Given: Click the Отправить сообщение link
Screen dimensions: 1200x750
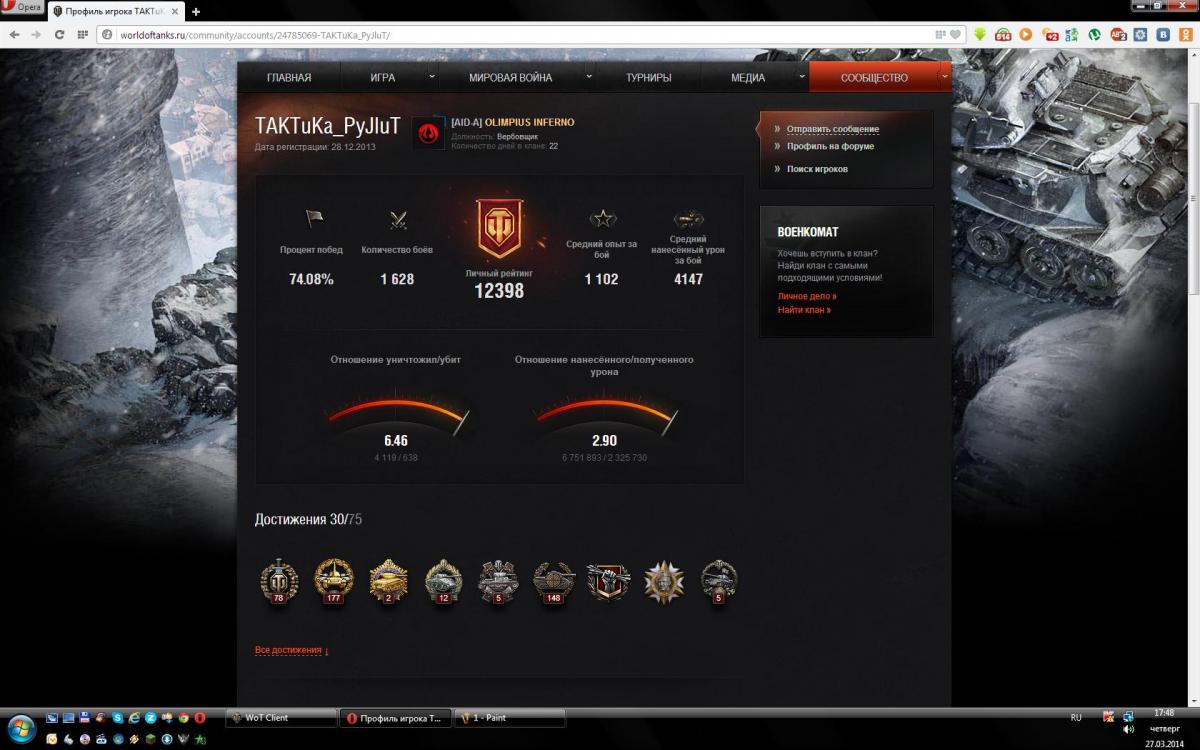Looking at the screenshot, I should click(833, 129).
